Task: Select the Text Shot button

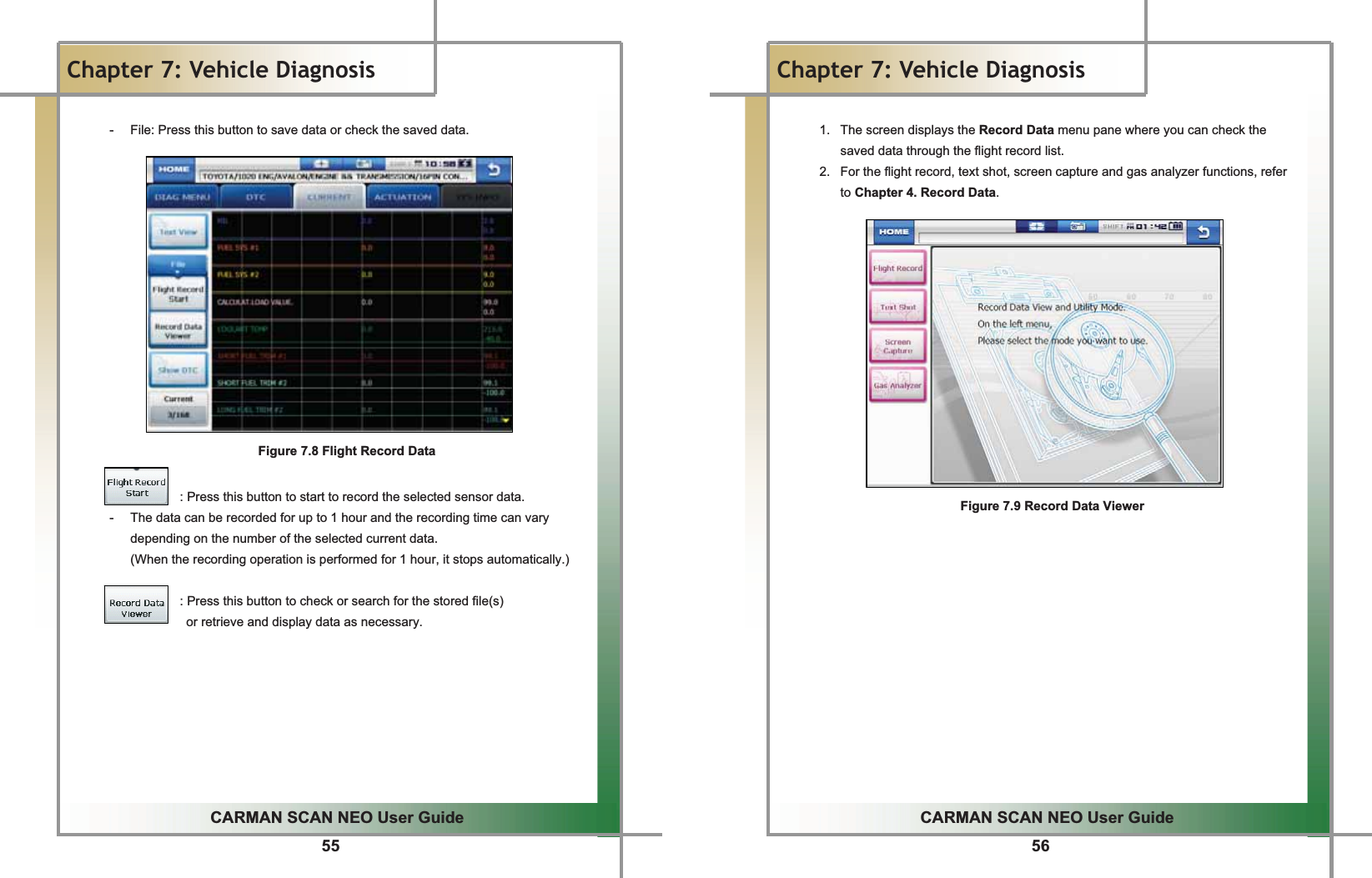Action: [x=897, y=305]
